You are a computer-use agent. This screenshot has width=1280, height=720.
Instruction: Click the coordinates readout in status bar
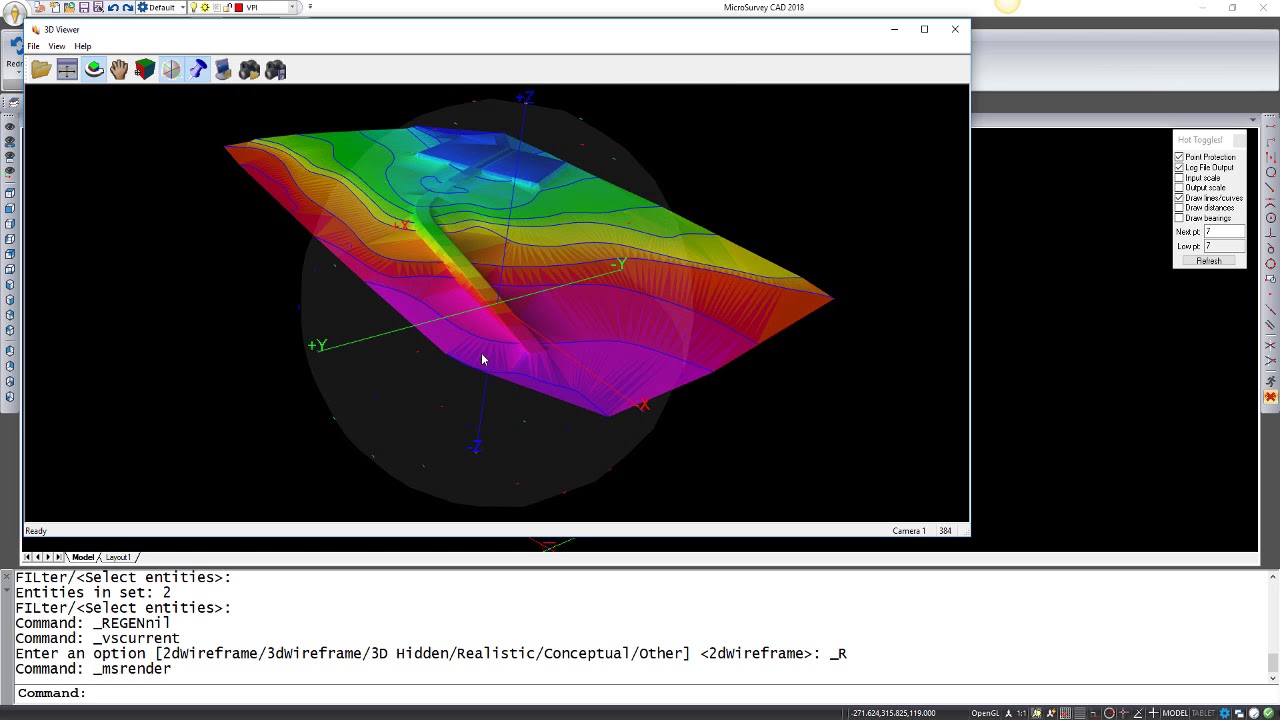(893, 713)
